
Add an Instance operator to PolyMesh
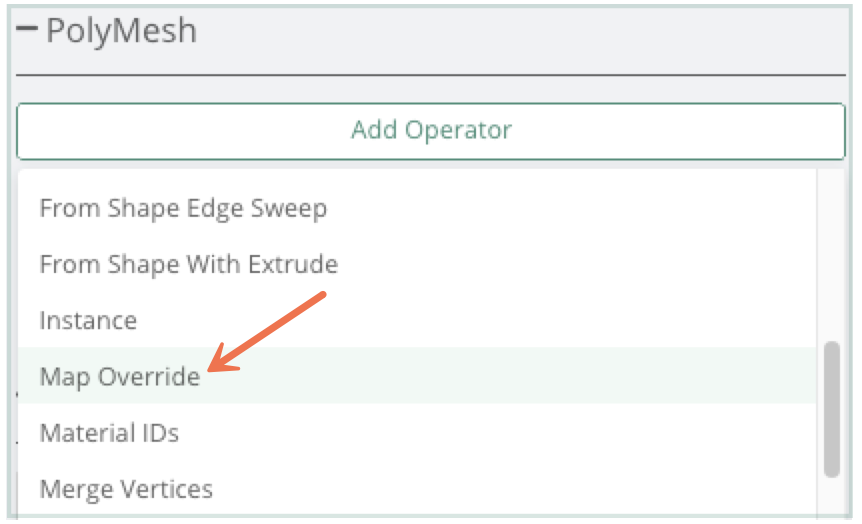click(88, 321)
